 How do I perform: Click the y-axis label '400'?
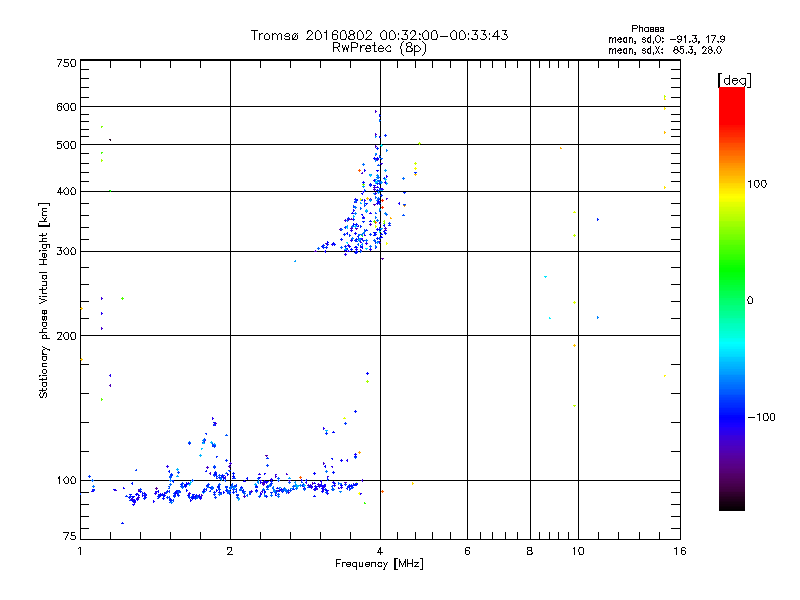(67, 191)
